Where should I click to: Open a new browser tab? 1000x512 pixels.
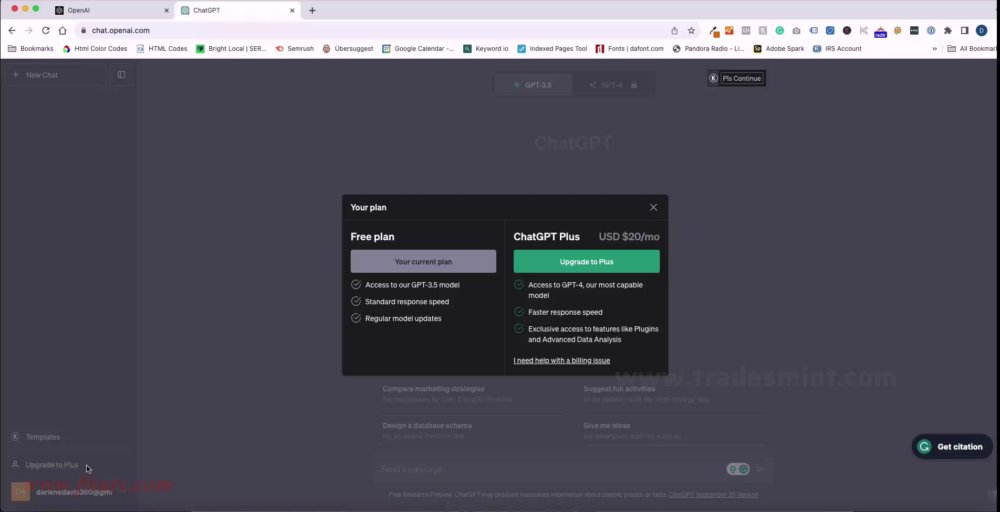click(x=312, y=10)
